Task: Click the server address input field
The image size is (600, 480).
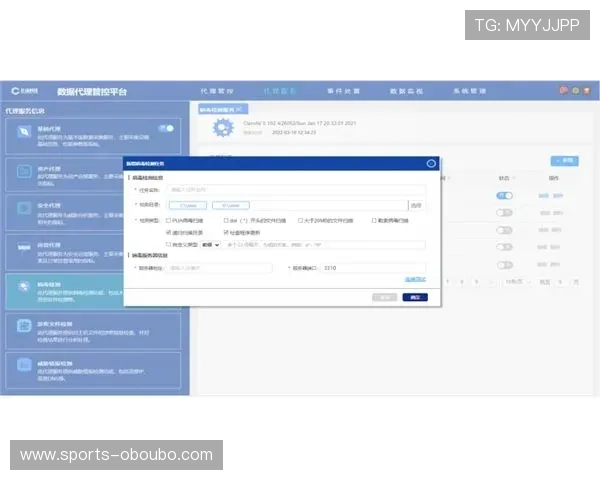Action: 219,268
